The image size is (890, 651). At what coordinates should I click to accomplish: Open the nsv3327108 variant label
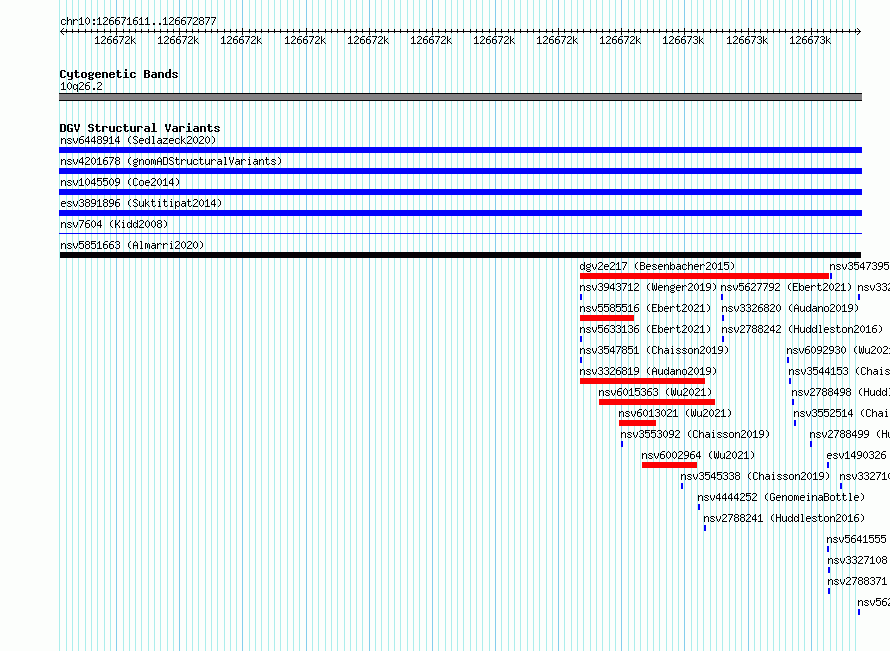[857, 560]
